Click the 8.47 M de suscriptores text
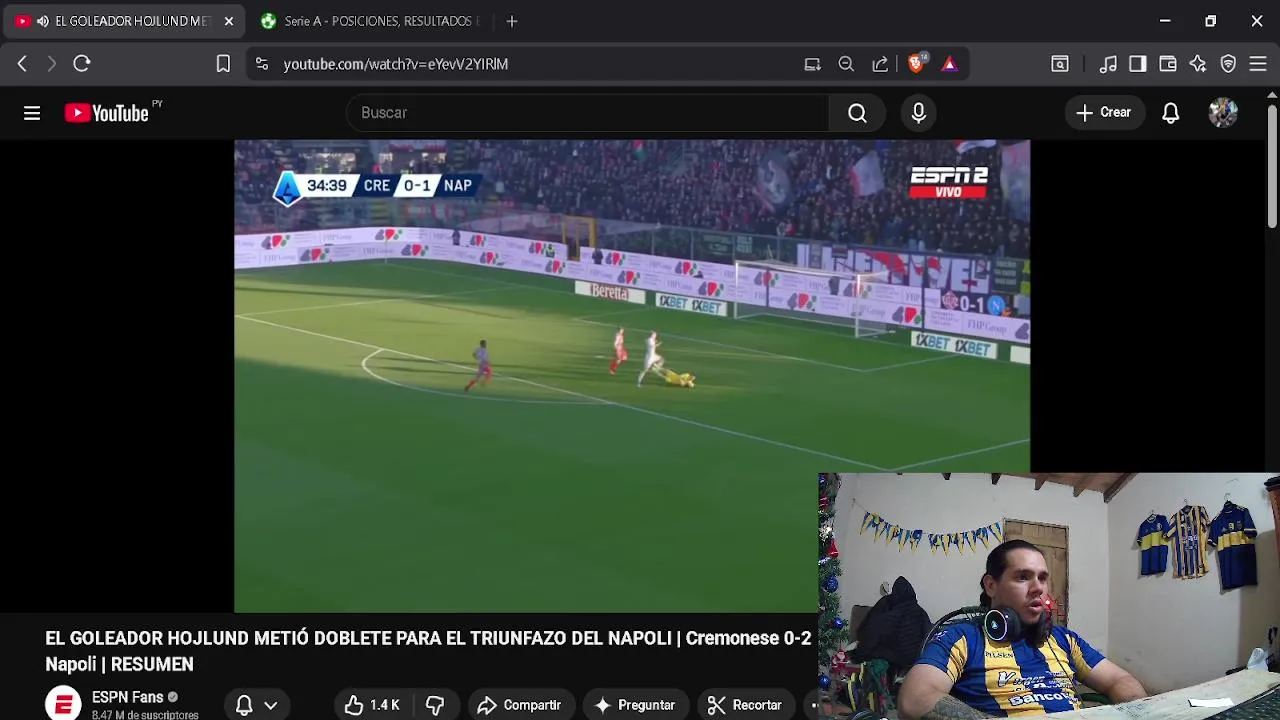 [x=145, y=715]
